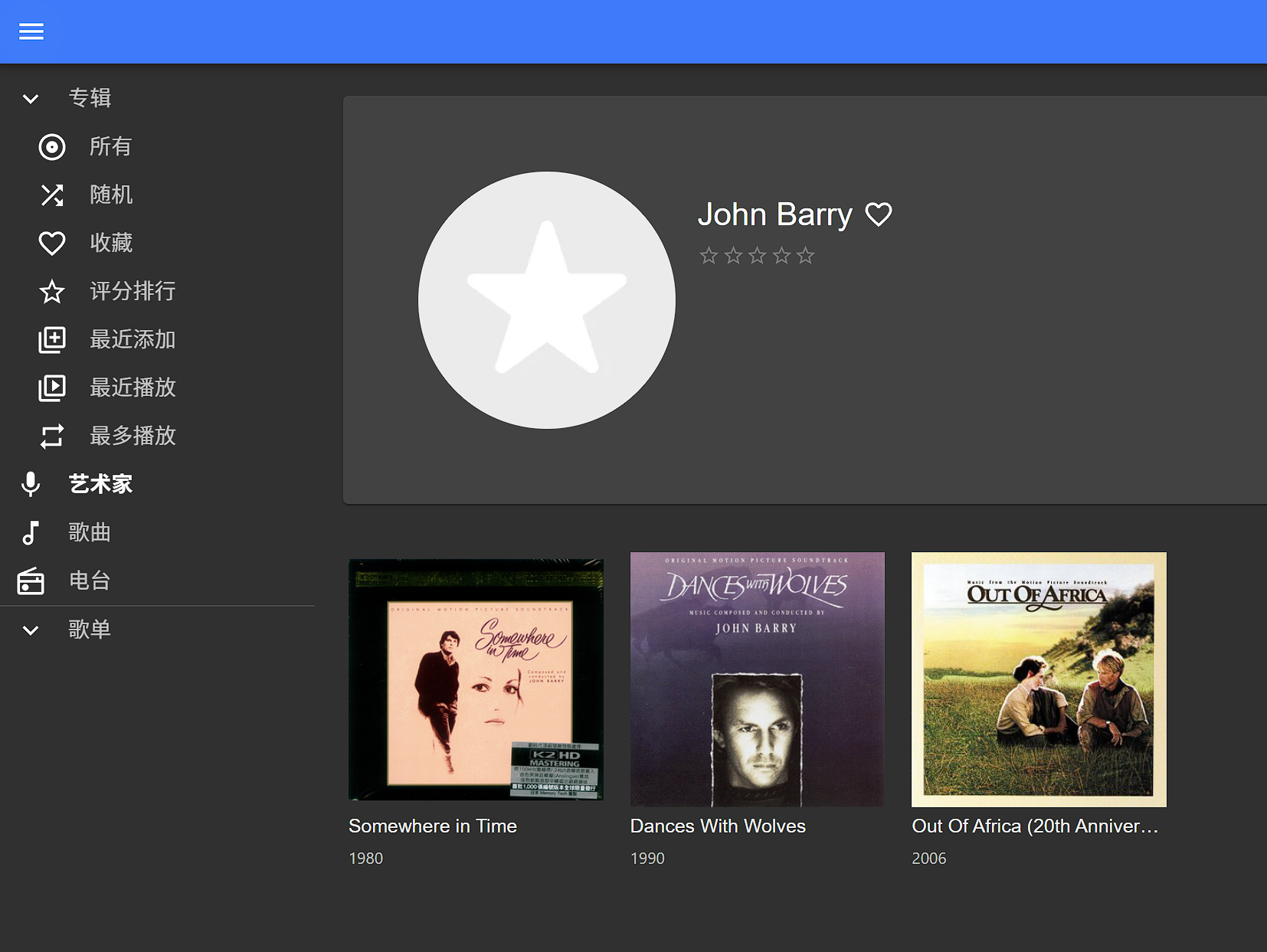The width and height of the screenshot is (1267, 952).
Task: Click the Dances With Wolves title
Action: coord(718,826)
